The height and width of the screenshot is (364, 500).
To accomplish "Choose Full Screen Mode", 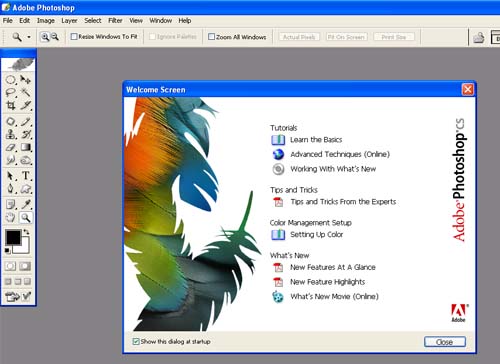I will pos(27,281).
